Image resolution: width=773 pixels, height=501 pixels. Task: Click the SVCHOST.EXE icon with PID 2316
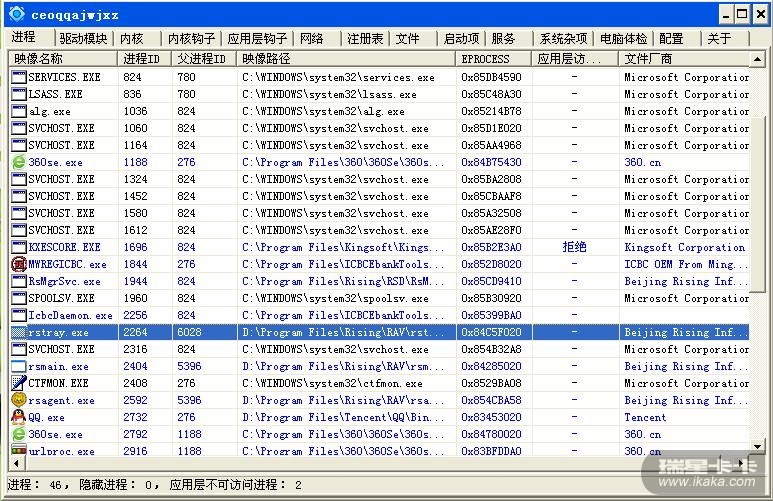click(x=19, y=349)
